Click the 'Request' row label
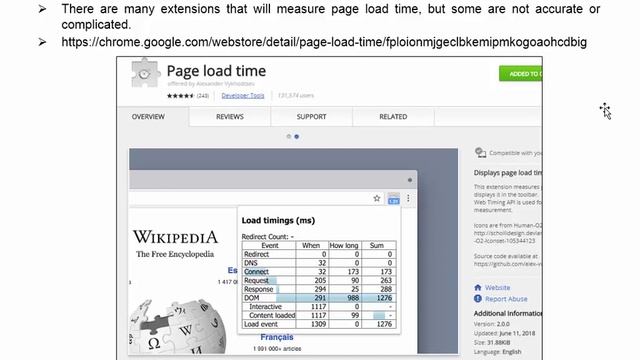 pos(256,280)
